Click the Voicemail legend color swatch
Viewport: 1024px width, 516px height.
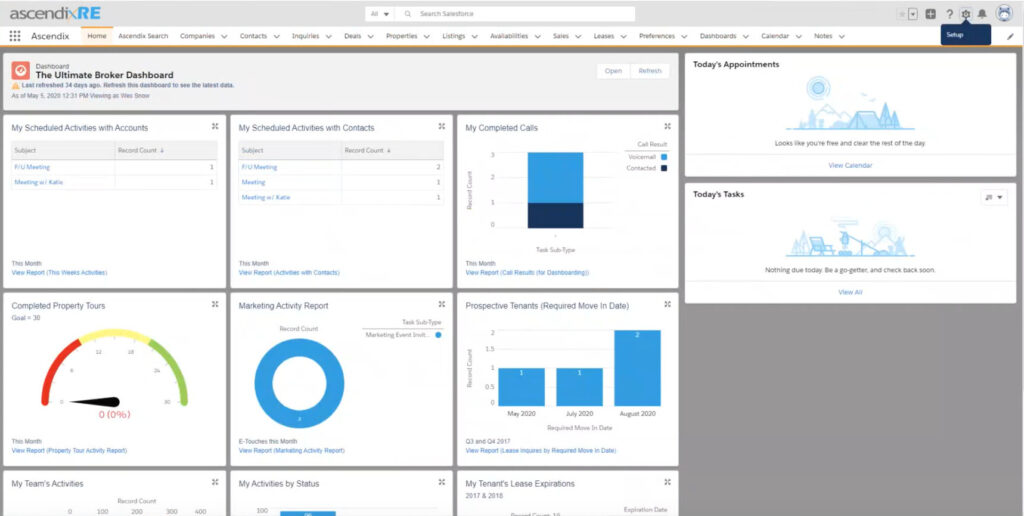(x=664, y=157)
